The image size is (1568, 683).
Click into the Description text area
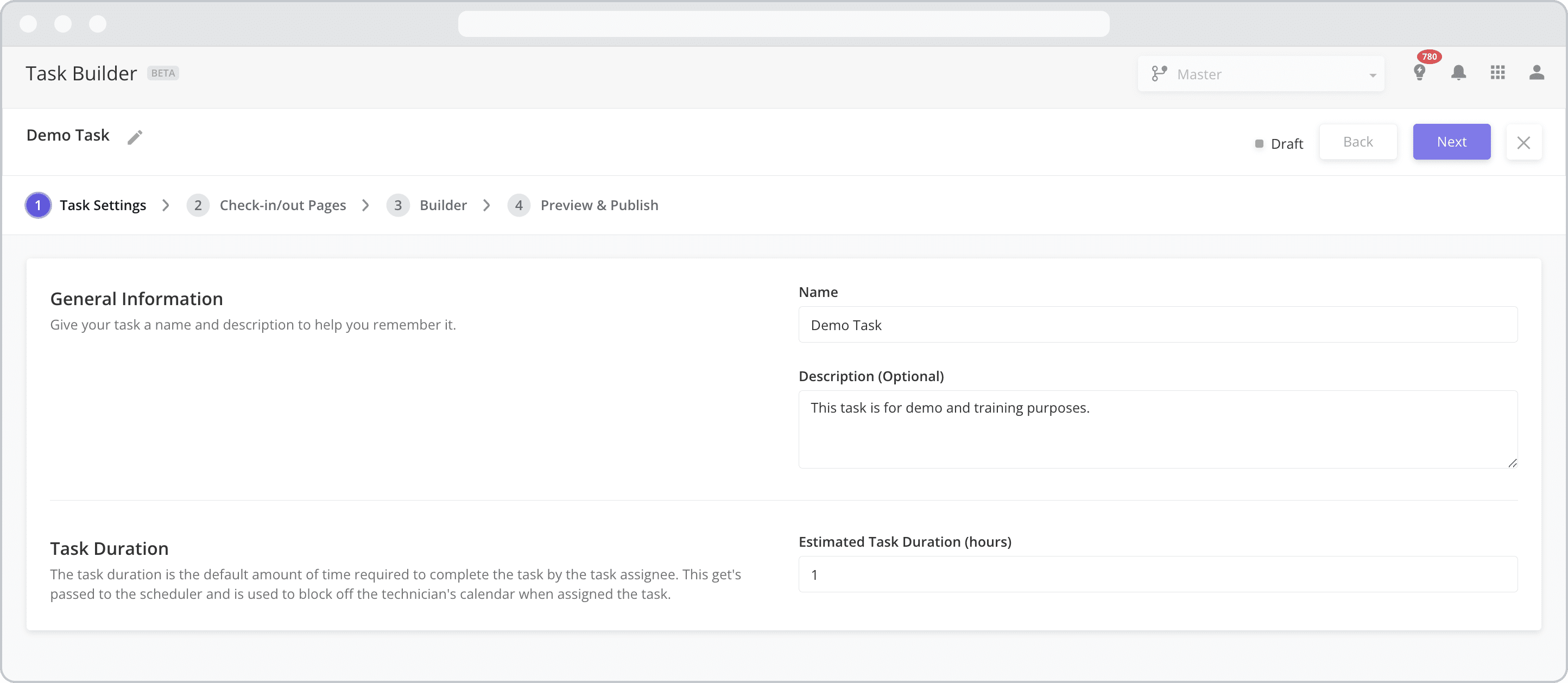coord(1158,429)
